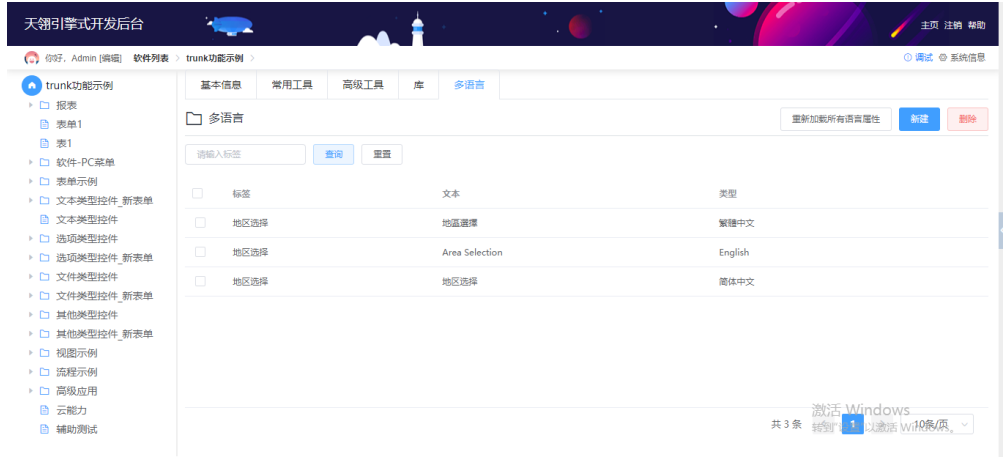This screenshot has width=1005, height=469.
Task: Switch to the 基本信息 tab
Action: point(221,85)
